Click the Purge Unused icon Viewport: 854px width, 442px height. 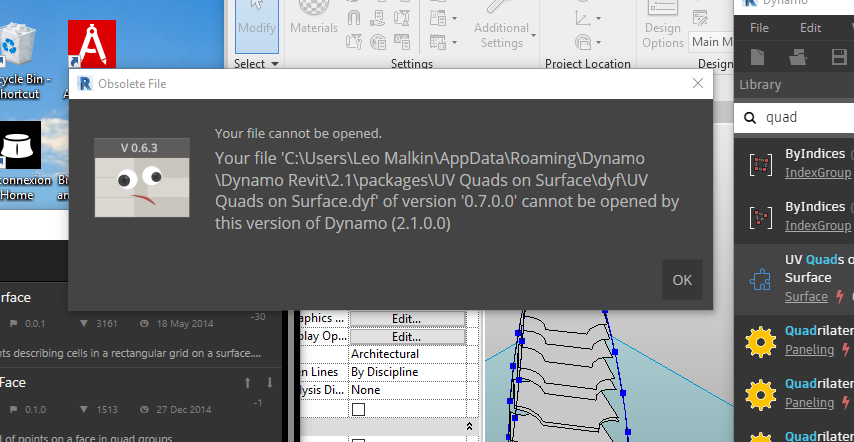coord(401,18)
